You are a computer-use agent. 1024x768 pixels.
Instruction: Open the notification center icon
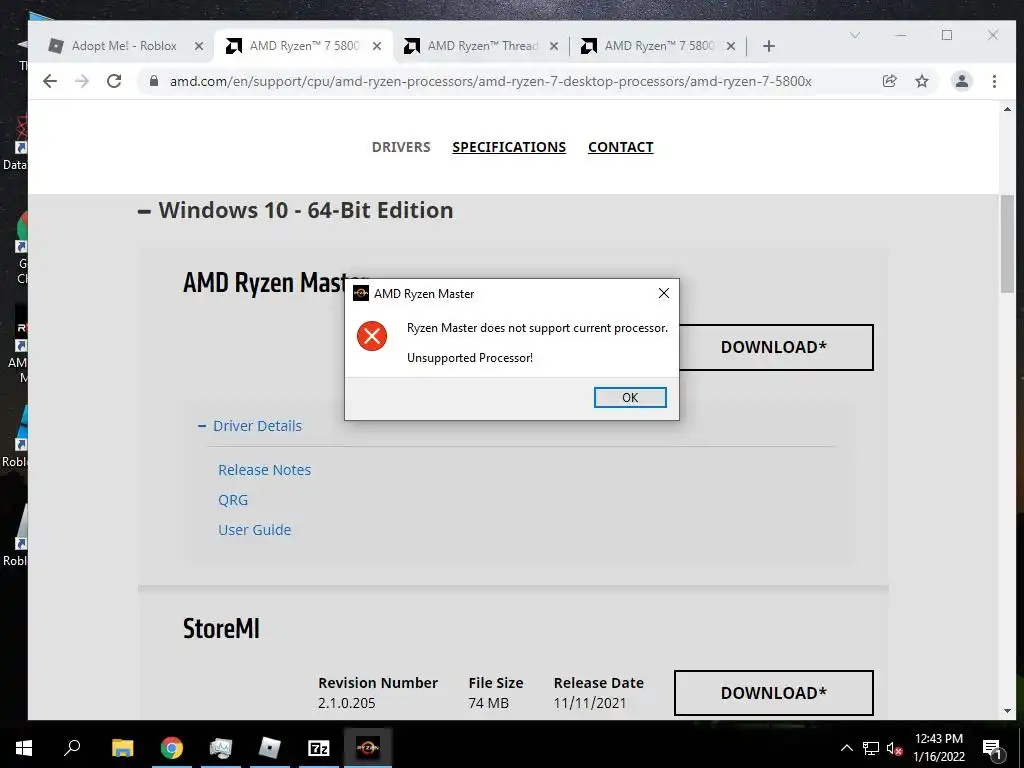992,748
